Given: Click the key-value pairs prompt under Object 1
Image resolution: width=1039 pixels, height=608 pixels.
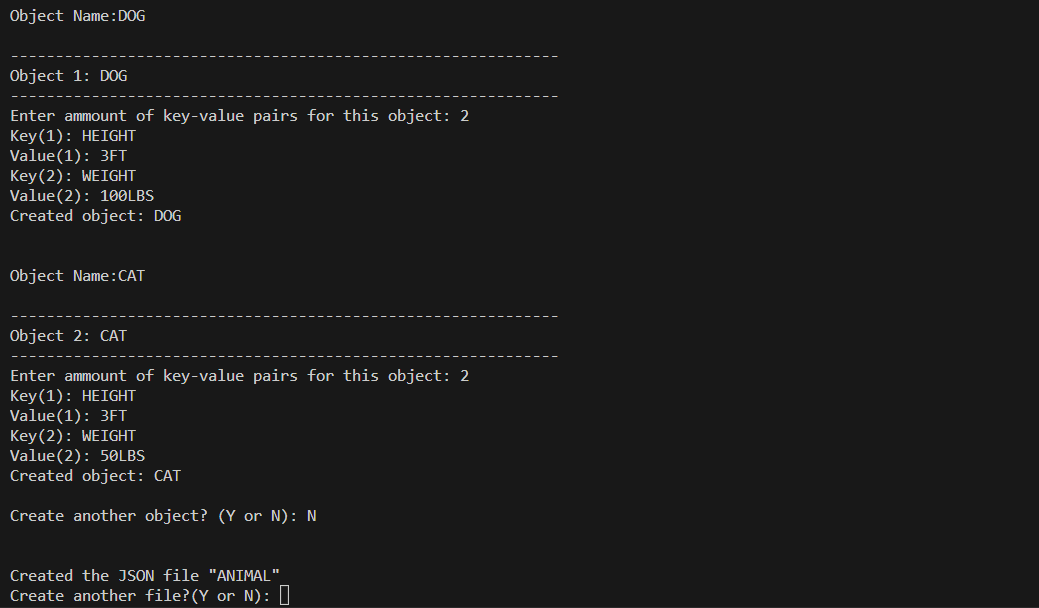Looking at the screenshot, I should pyautogui.click(x=239, y=116).
